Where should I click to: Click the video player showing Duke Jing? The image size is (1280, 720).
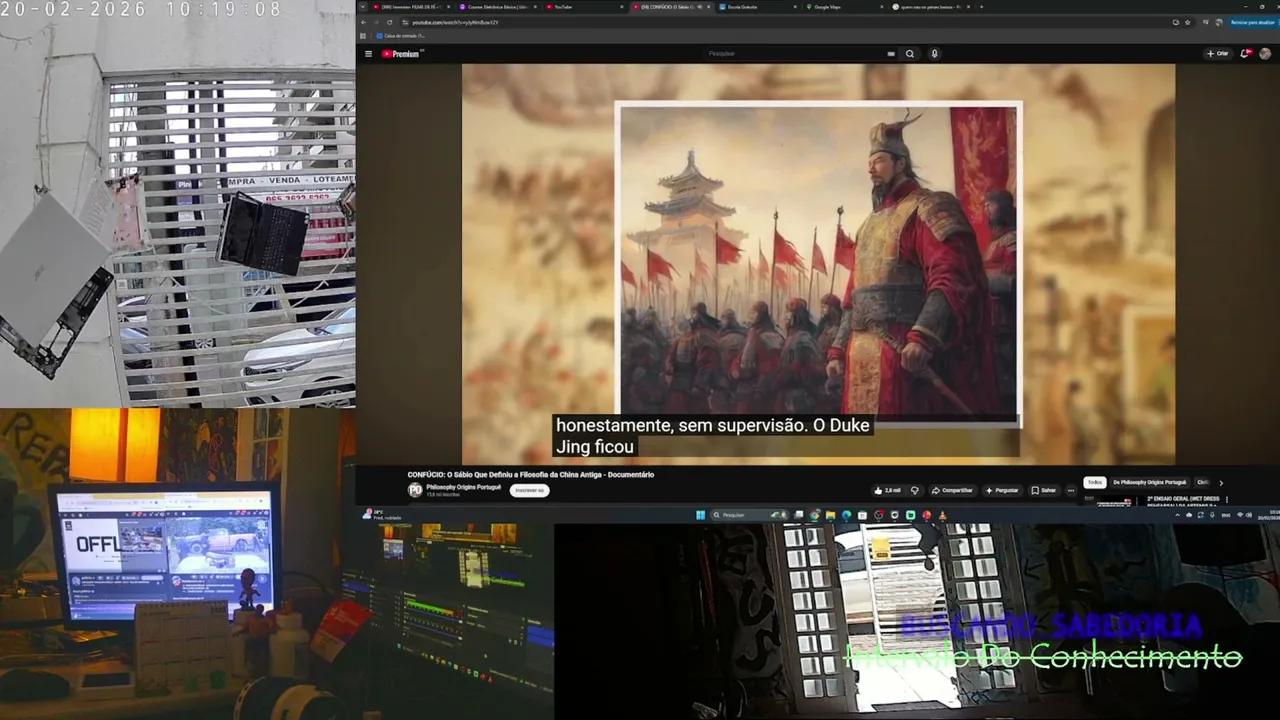818,264
